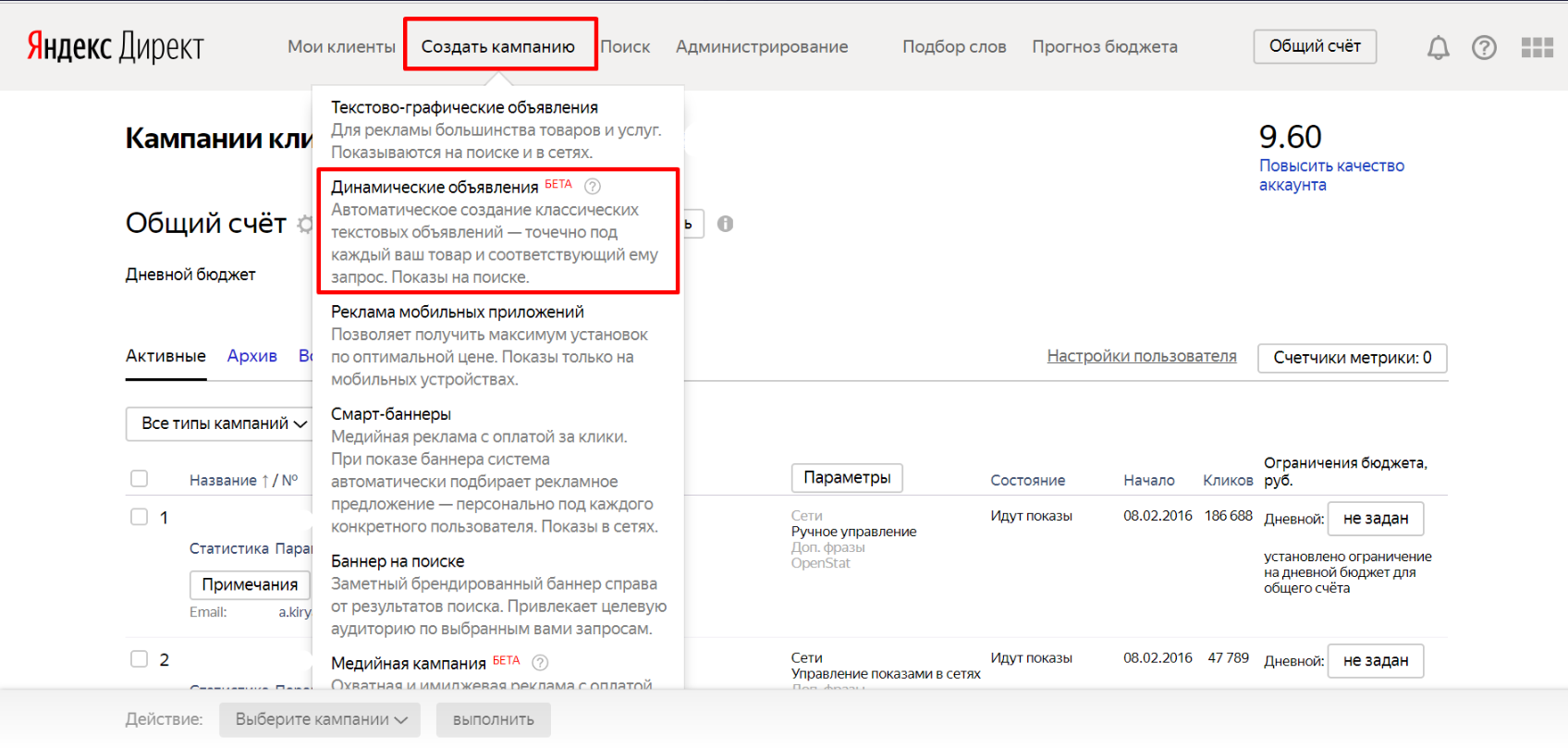Open the notifications bell icon
Viewport: 1568px width, 748px height.
[x=1438, y=47]
